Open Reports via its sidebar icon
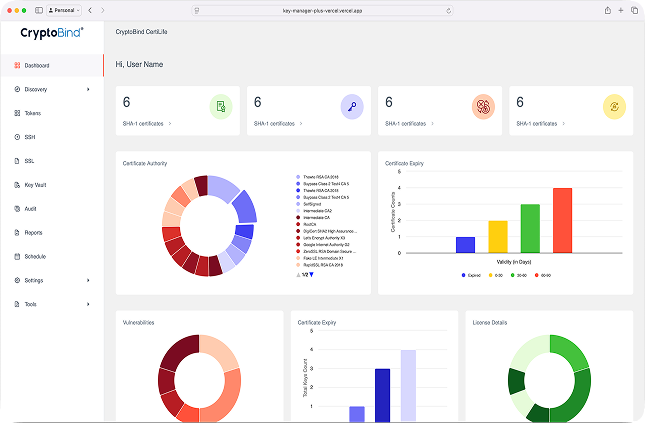The height and width of the screenshot is (423, 645). pyautogui.click(x=16, y=232)
